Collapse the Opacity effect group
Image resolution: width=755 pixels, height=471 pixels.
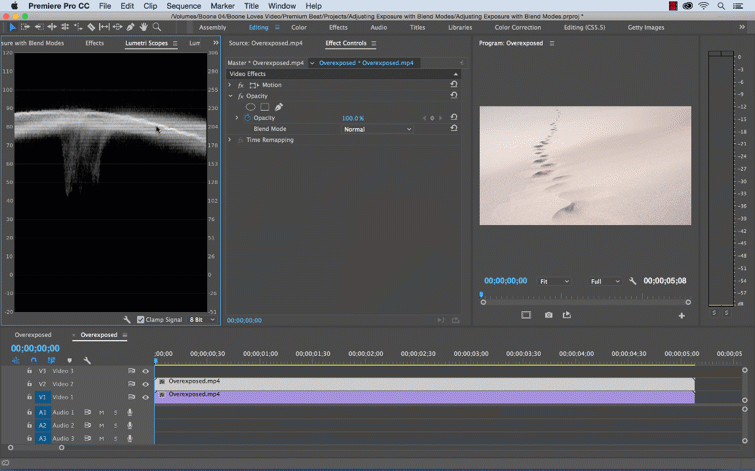pyautogui.click(x=230, y=96)
